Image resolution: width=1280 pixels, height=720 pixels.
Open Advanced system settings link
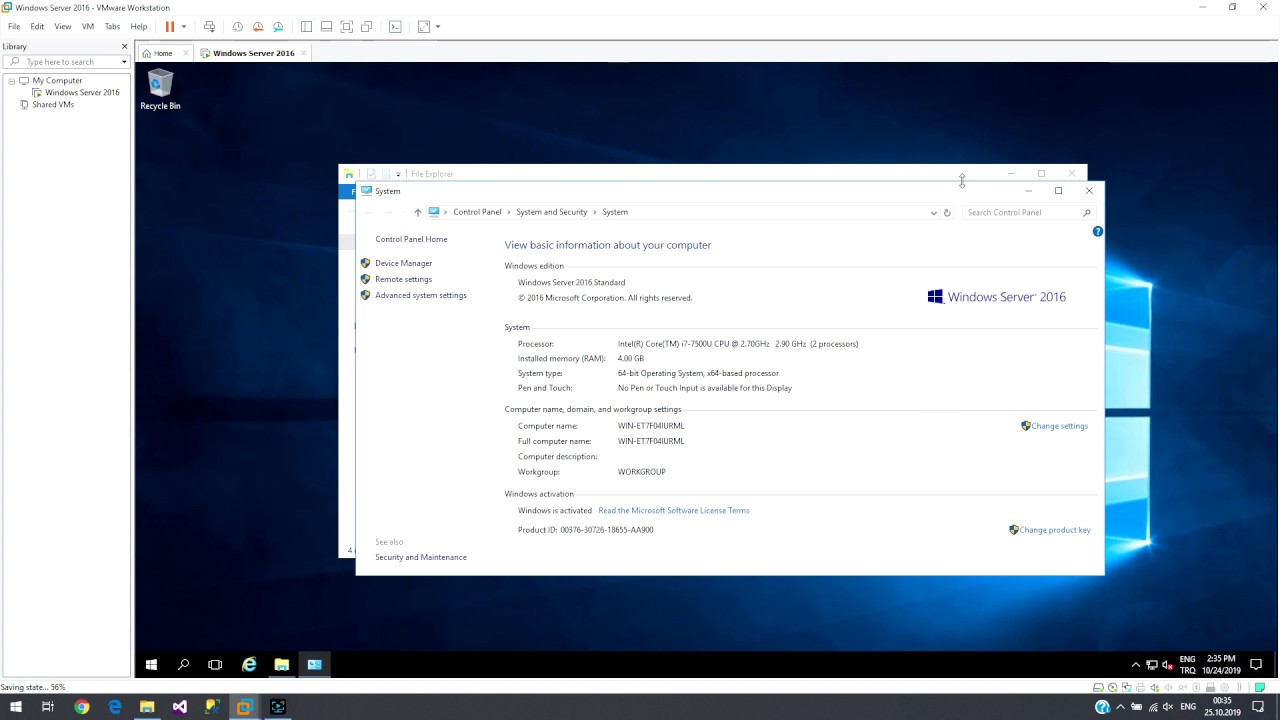pos(420,295)
